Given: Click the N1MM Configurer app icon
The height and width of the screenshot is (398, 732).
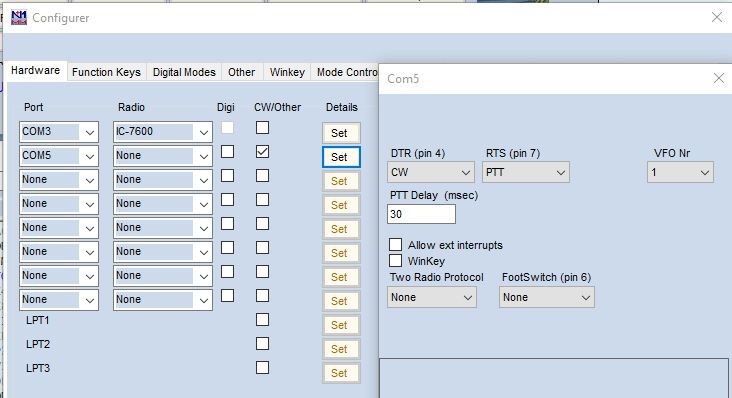Looking at the screenshot, I should pyautogui.click(x=19, y=18).
